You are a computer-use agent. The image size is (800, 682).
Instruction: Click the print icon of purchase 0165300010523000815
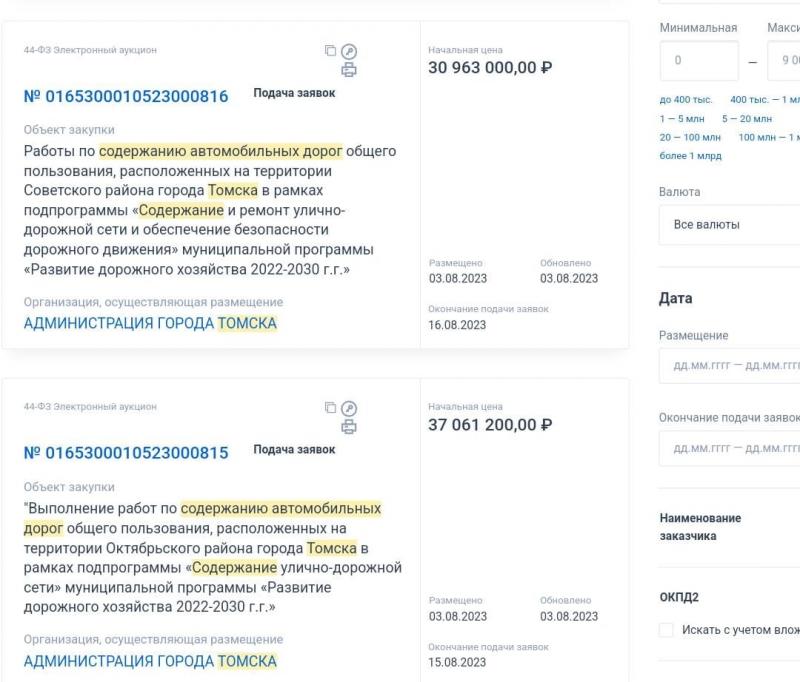coord(349,426)
